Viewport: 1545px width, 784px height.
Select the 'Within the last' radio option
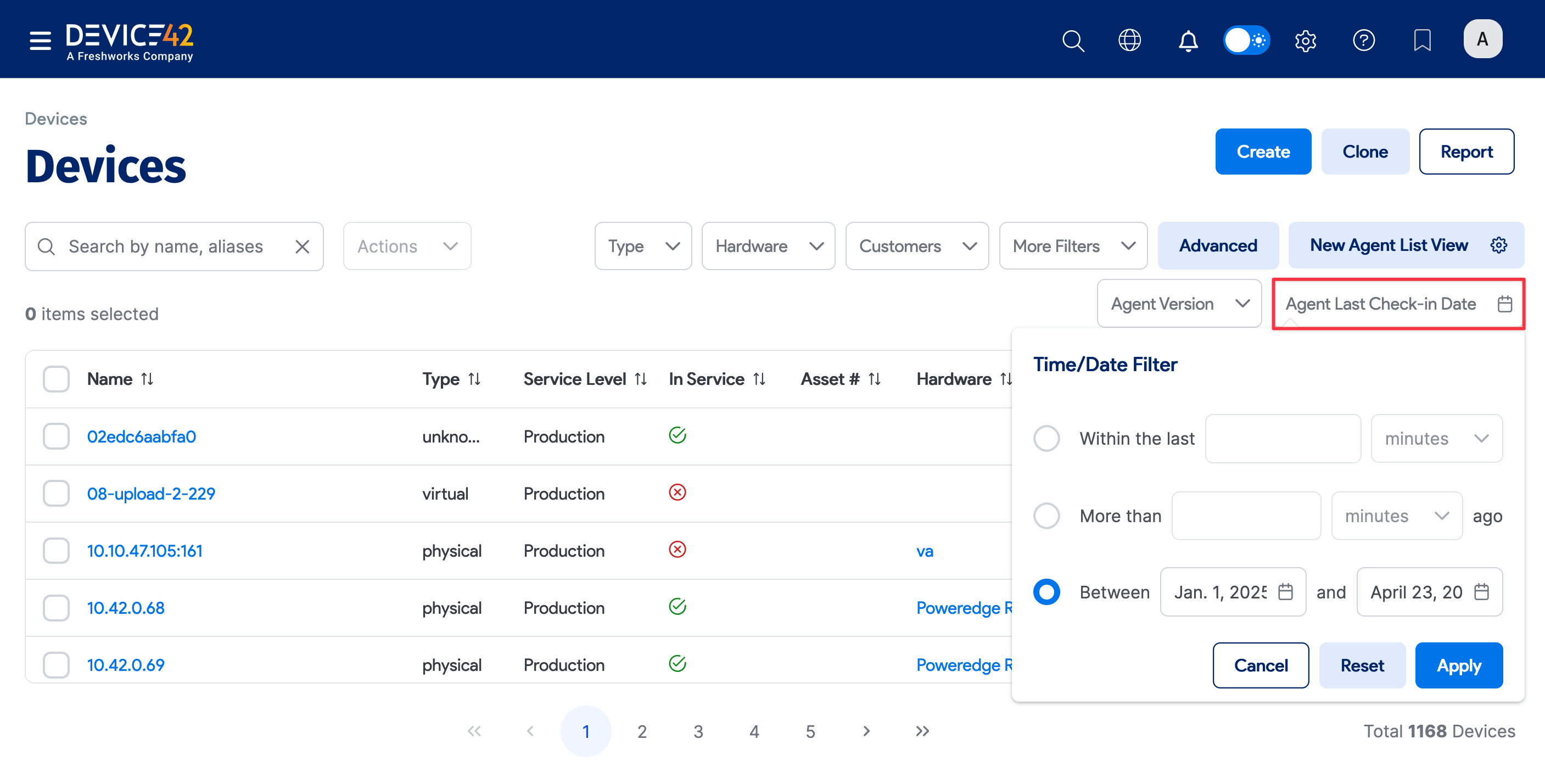pyautogui.click(x=1046, y=438)
